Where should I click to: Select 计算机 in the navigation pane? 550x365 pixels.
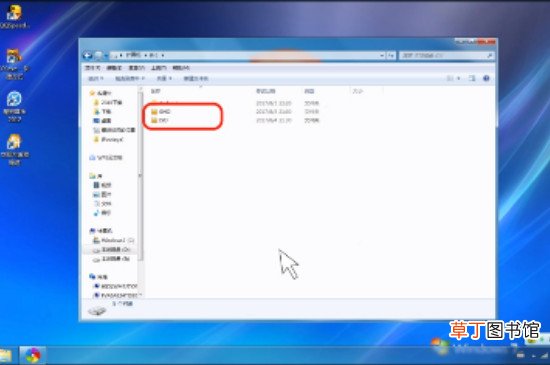101,230
